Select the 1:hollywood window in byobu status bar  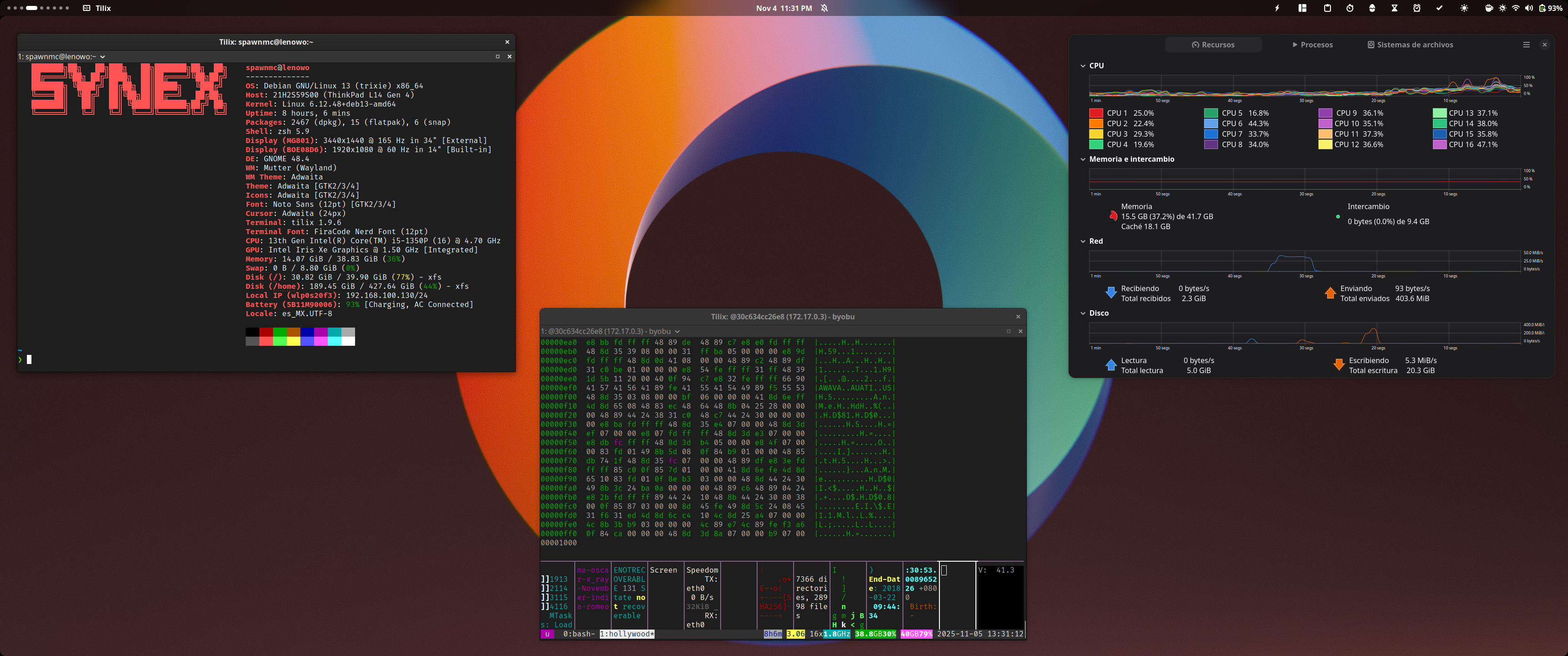pyautogui.click(x=627, y=634)
